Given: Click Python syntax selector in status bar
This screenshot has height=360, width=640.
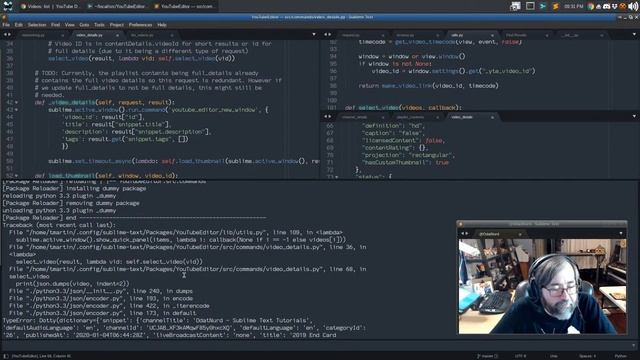Looking at the screenshot, I should pyautogui.click(x=620, y=356).
